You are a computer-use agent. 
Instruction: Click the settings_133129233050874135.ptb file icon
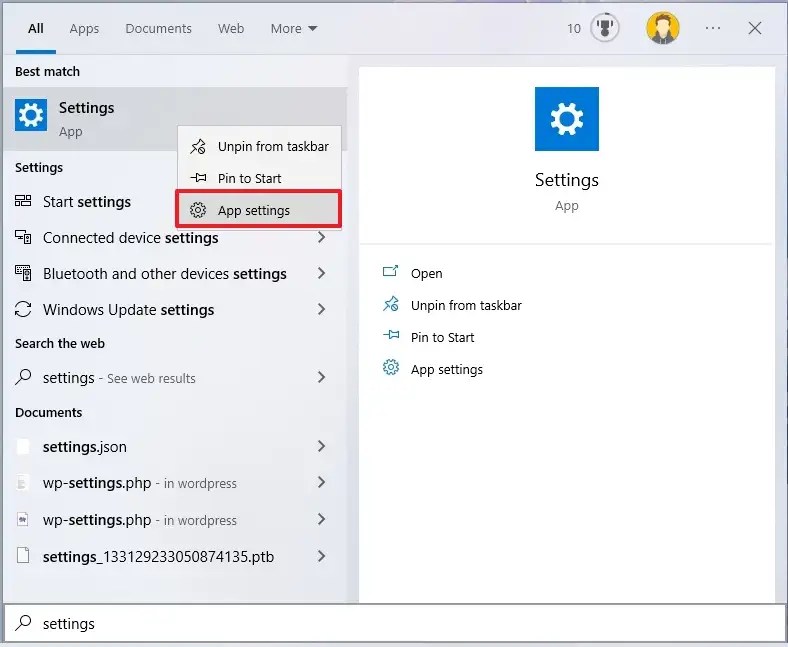tap(23, 556)
